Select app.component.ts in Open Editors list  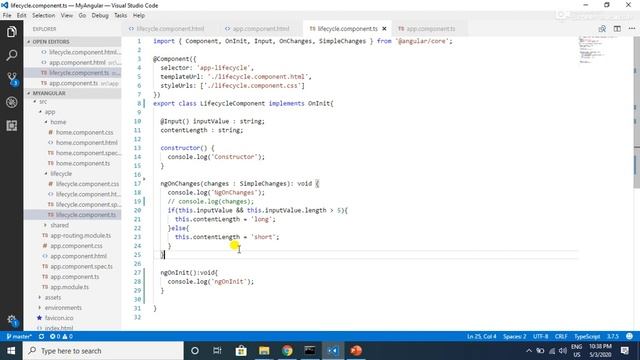(x=73, y=83)
